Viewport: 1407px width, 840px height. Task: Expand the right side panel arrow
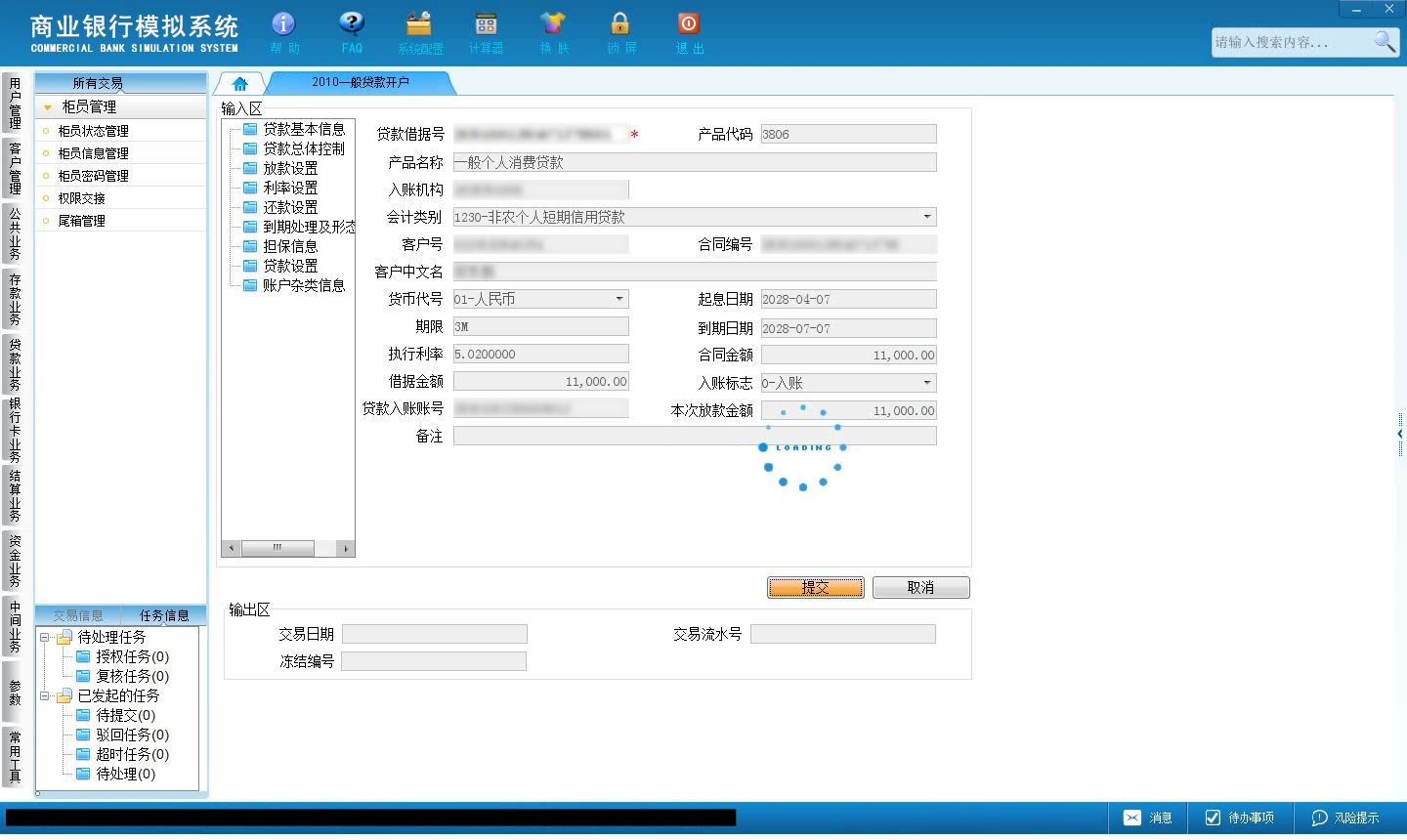pyautogui.click(x=1401, y=433)
